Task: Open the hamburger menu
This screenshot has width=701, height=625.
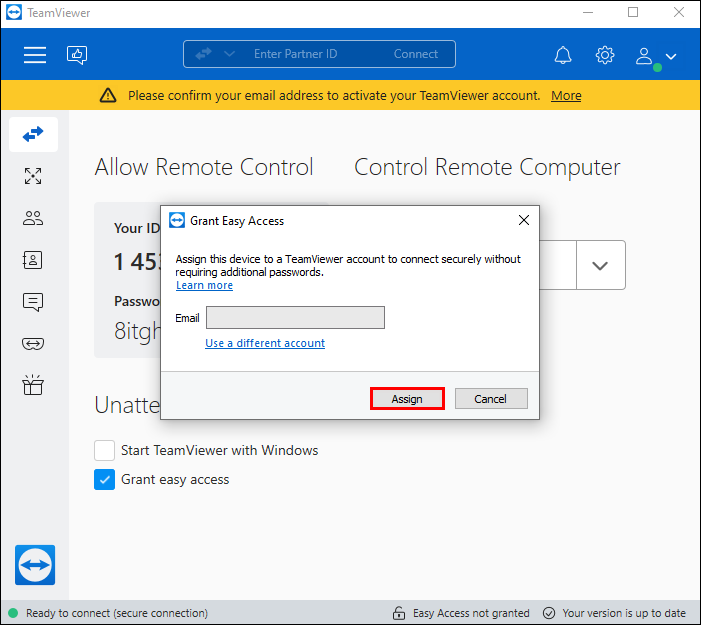Action: [x=35, y=55]
